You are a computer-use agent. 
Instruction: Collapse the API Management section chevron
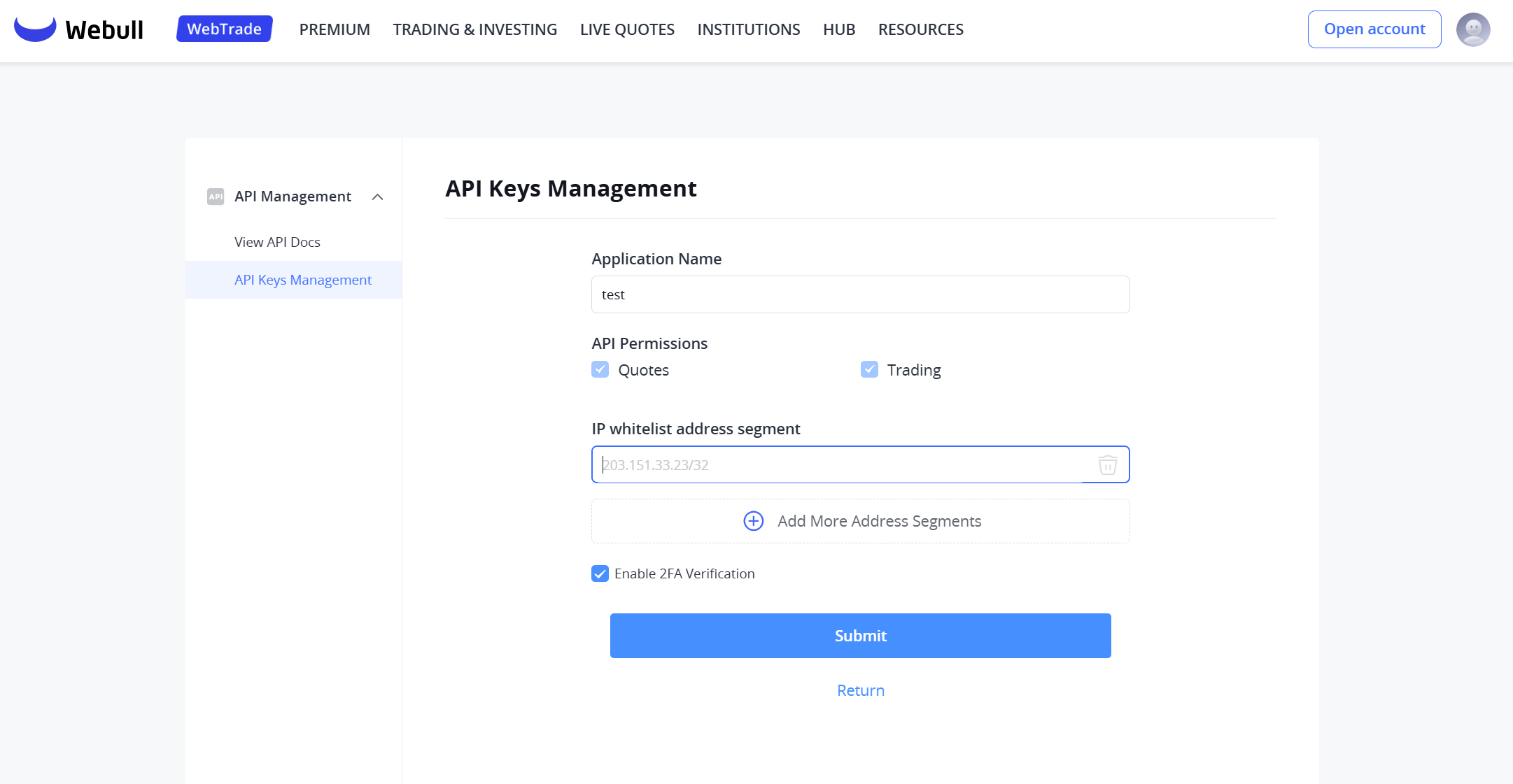pyautogui.click(x=377, y=197)
